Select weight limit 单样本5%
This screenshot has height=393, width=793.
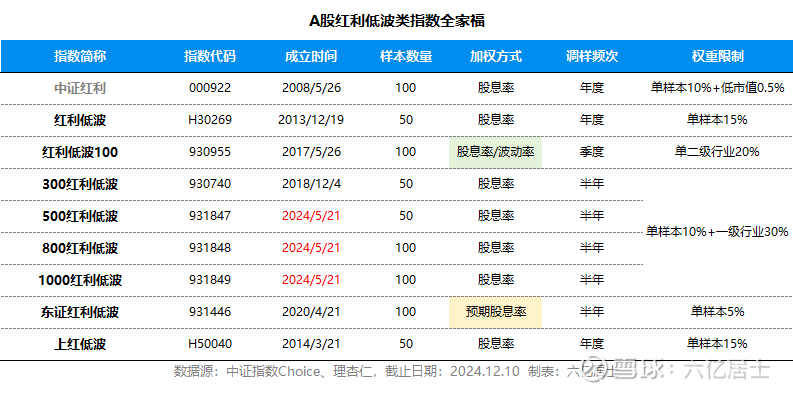coord(717,312)
